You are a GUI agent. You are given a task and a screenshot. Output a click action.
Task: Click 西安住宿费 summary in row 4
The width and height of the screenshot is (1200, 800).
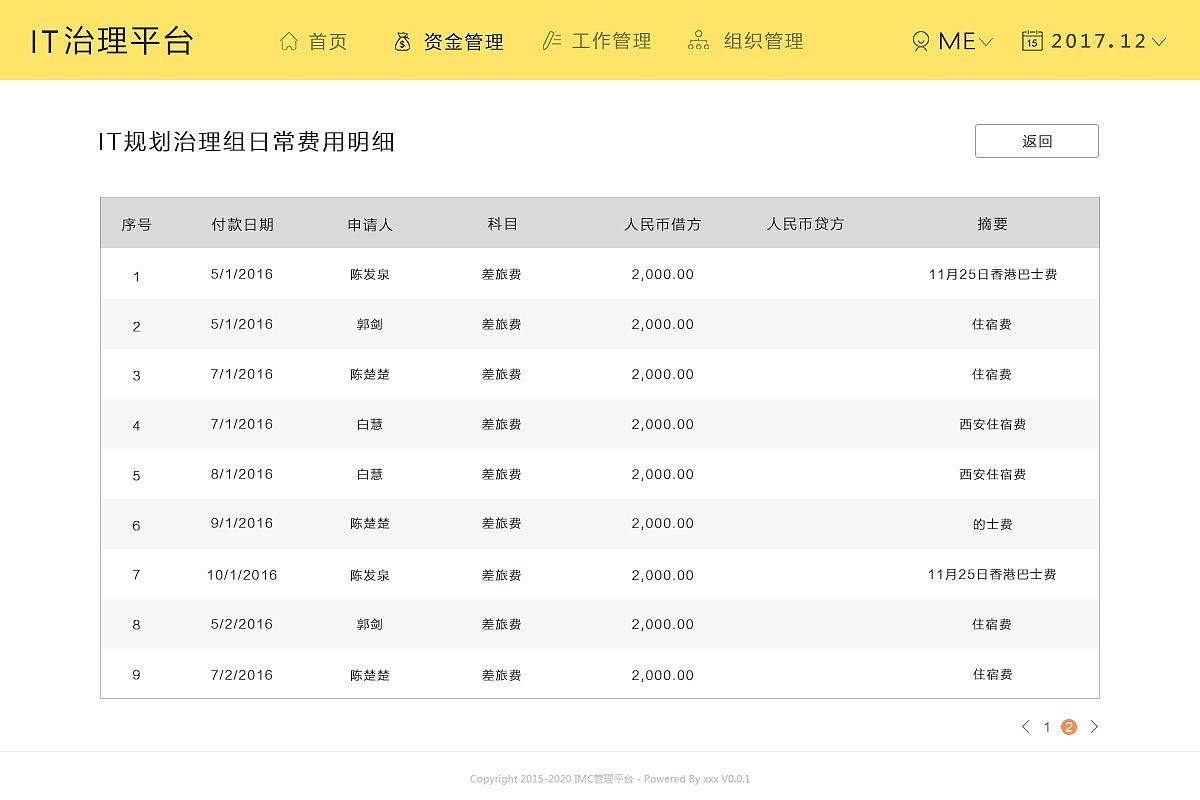pos(993,424)
